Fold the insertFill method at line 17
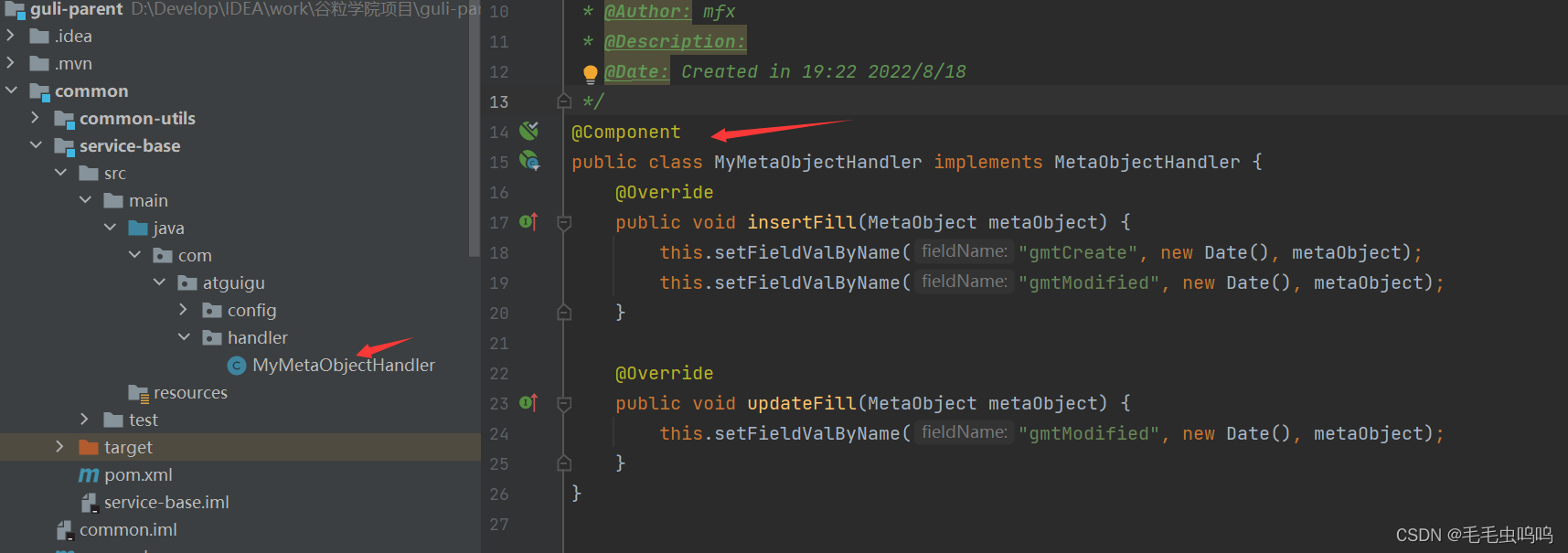1568x553 pixels. 564,222
